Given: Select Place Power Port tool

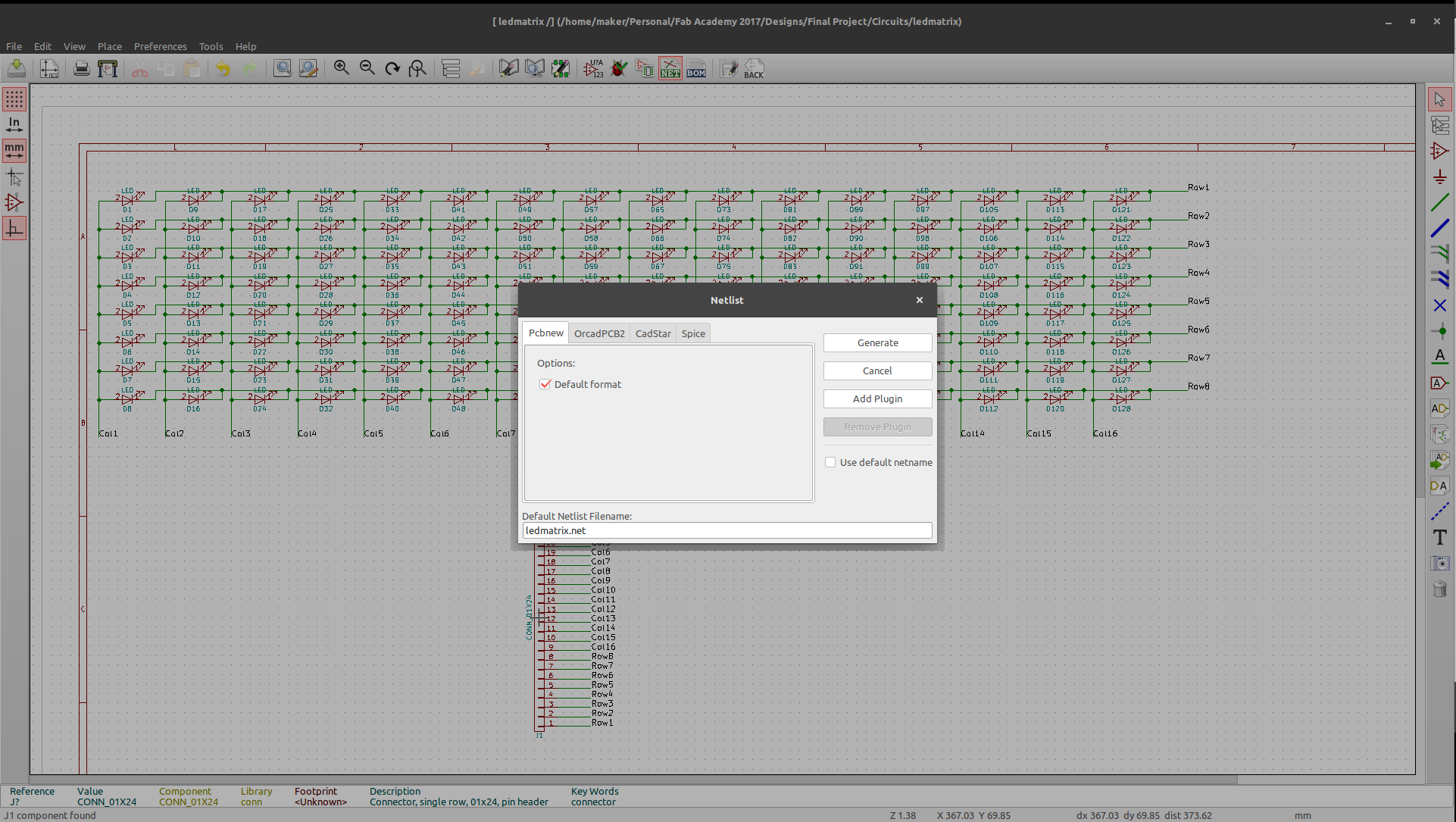Looking at the screenshot, I should pos(1440,177).
